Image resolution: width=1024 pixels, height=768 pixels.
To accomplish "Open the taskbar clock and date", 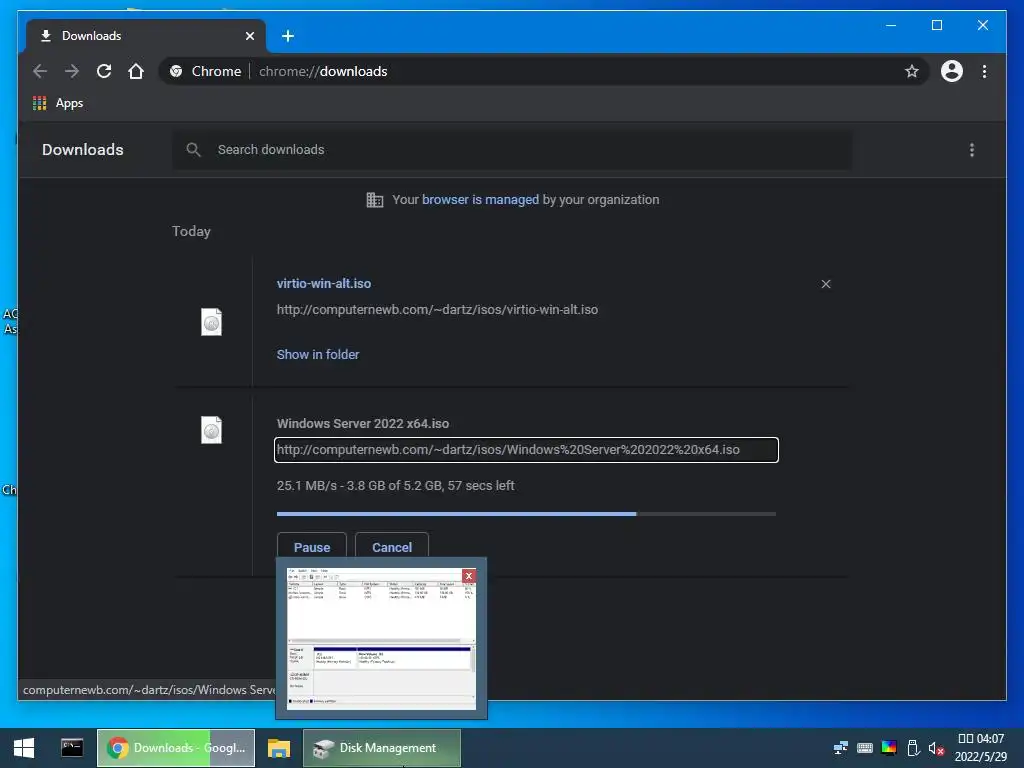I will coord(980,748).
